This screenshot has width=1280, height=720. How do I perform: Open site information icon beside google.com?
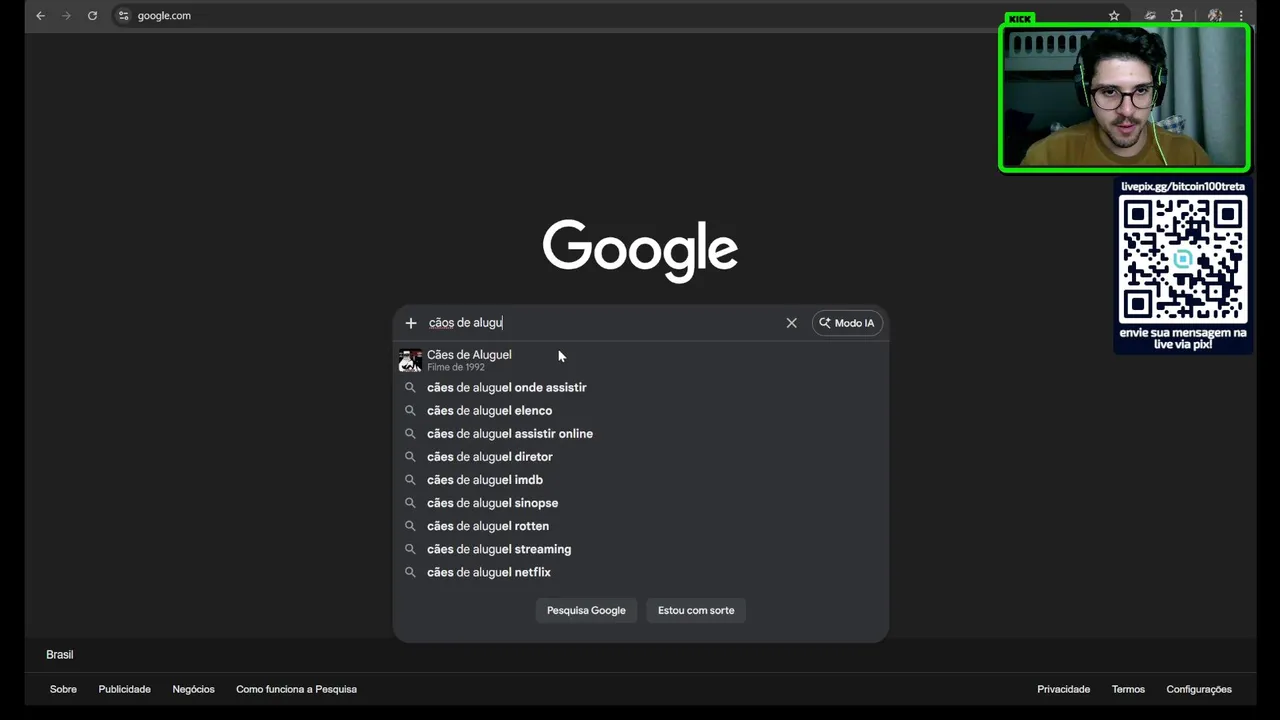pos(124,16)
